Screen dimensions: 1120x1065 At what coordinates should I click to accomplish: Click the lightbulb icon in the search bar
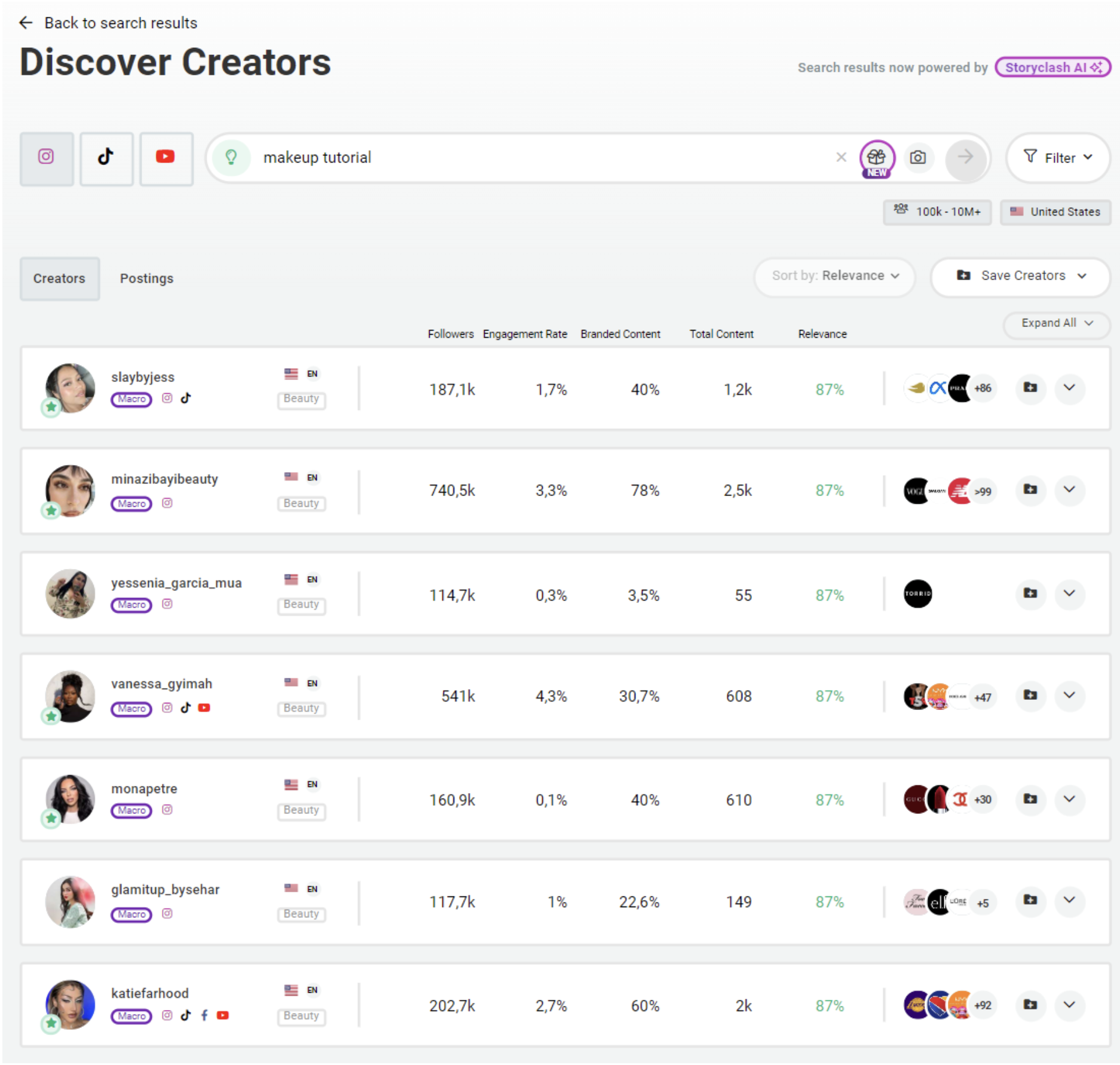coord(232,157)
